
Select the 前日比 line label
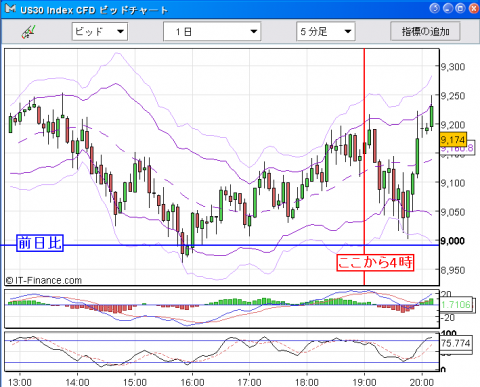coord(40,243)
